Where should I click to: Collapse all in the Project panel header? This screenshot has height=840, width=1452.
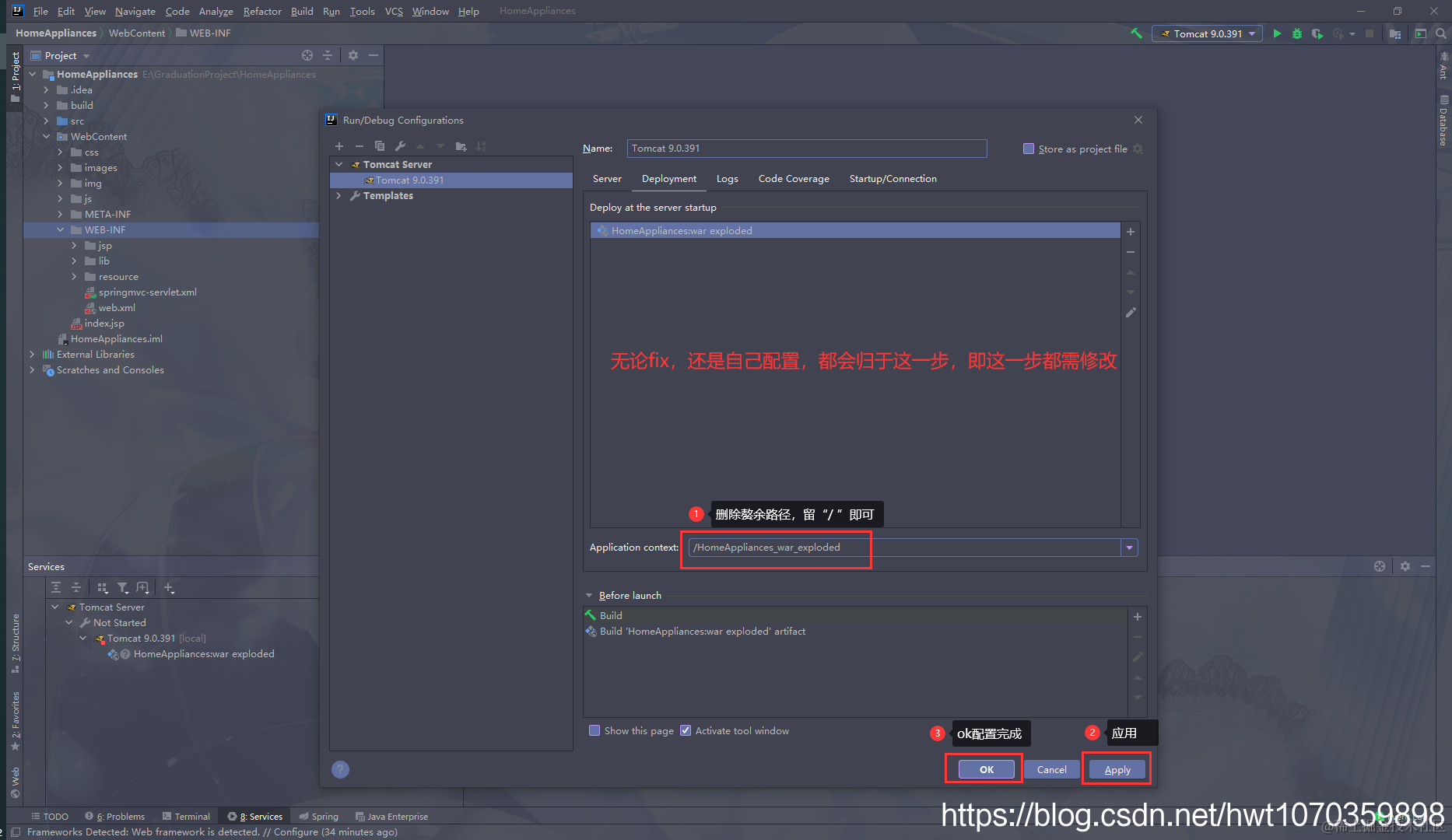point(328,55)
